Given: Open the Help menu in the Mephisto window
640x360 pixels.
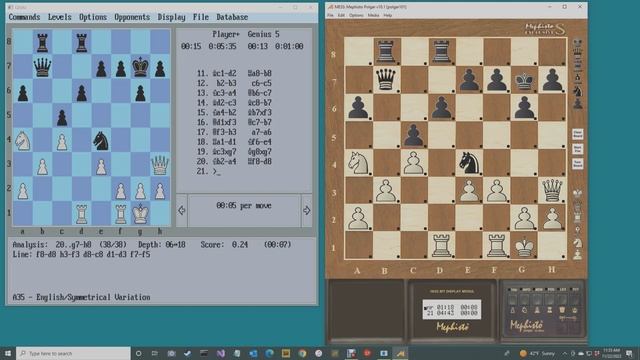Looking at the screenshot, I should (387, 15).
